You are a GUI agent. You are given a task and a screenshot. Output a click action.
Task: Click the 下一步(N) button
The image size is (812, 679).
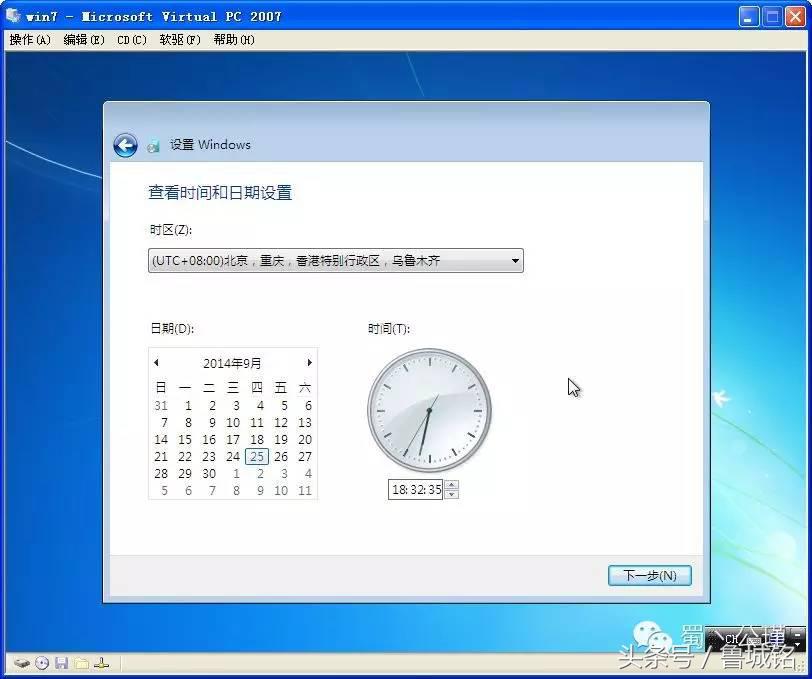[649, 575]
